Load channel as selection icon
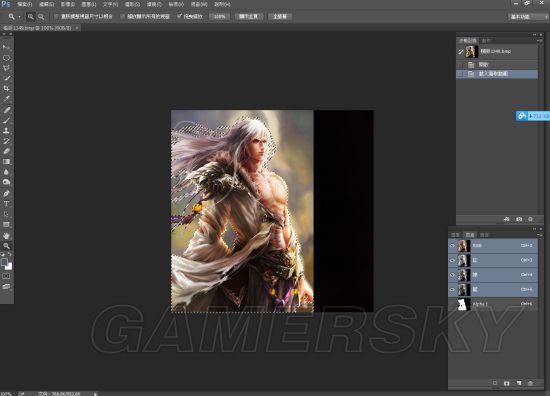Viewport: 550px width, 396px height. [x=495, y=383]
